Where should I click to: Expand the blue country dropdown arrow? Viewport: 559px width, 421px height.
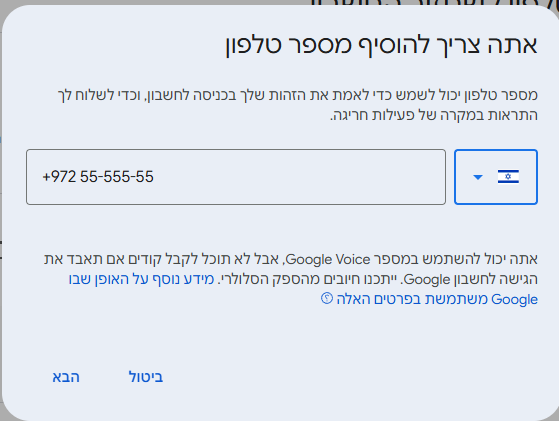tap(478, 177)
